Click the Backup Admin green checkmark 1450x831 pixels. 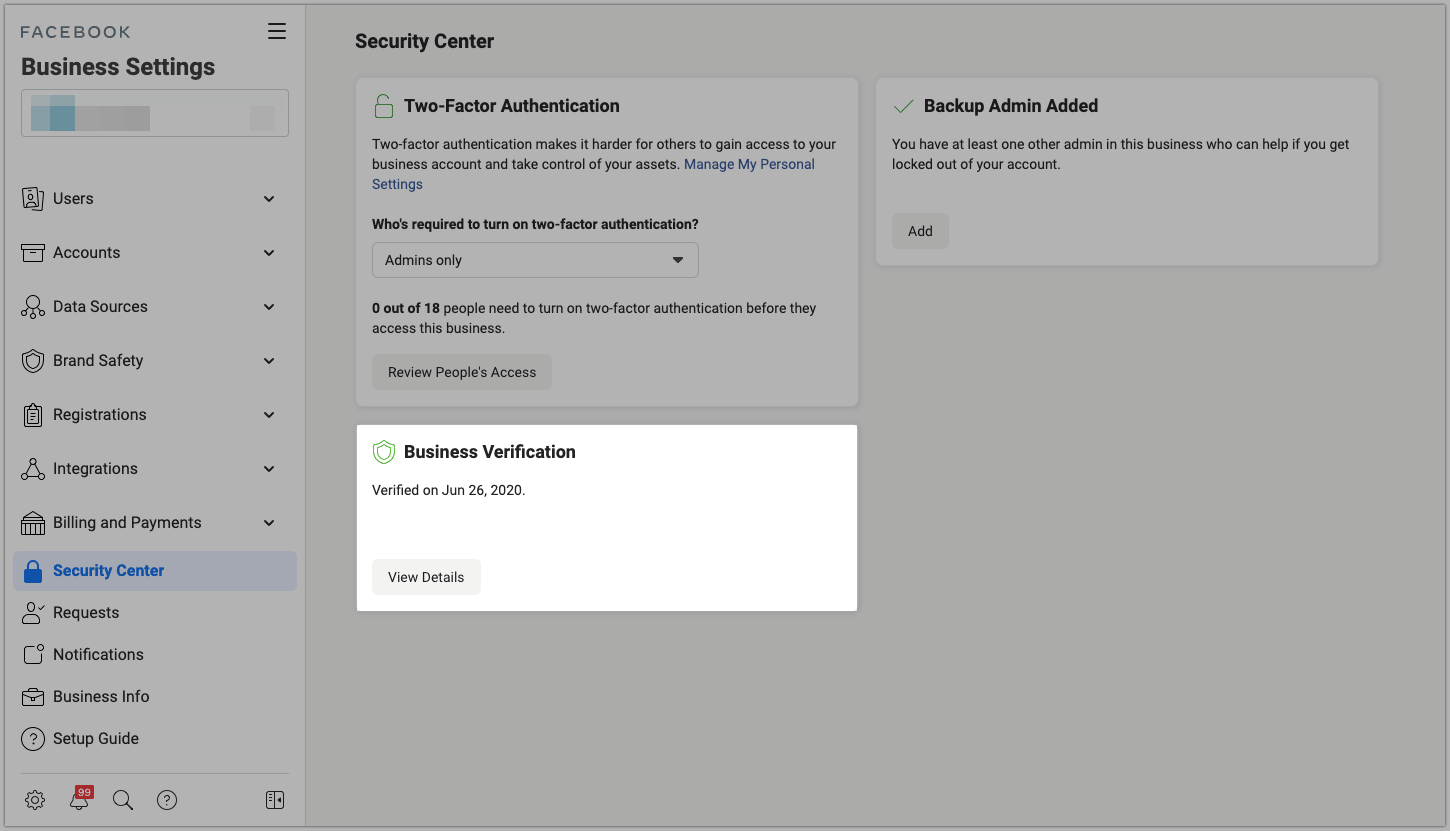[904, 106]
